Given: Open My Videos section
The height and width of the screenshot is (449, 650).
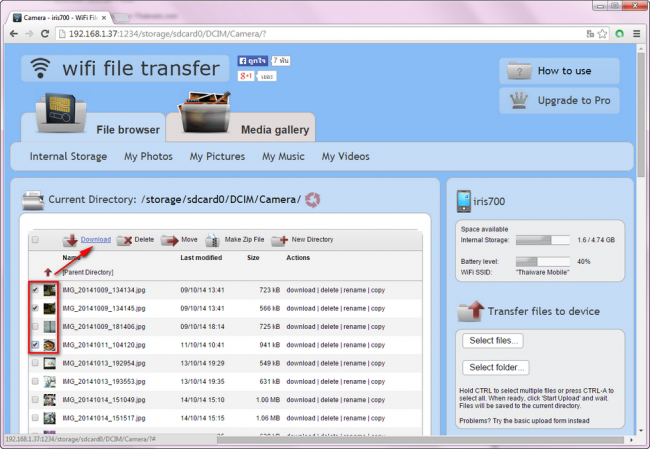Looking at the screenshot, I should (x=345, y=156).
